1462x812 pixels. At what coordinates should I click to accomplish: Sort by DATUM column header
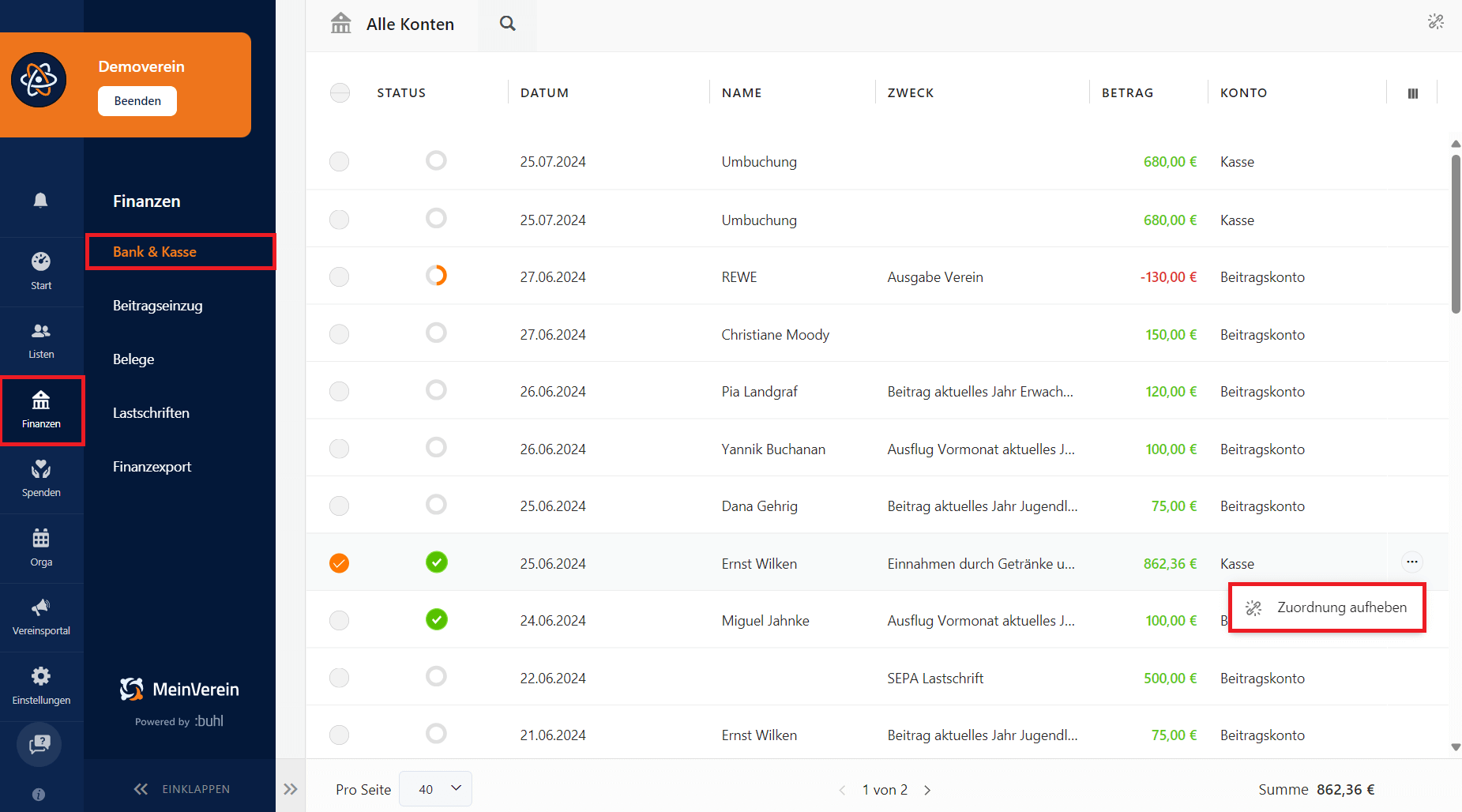544,93
